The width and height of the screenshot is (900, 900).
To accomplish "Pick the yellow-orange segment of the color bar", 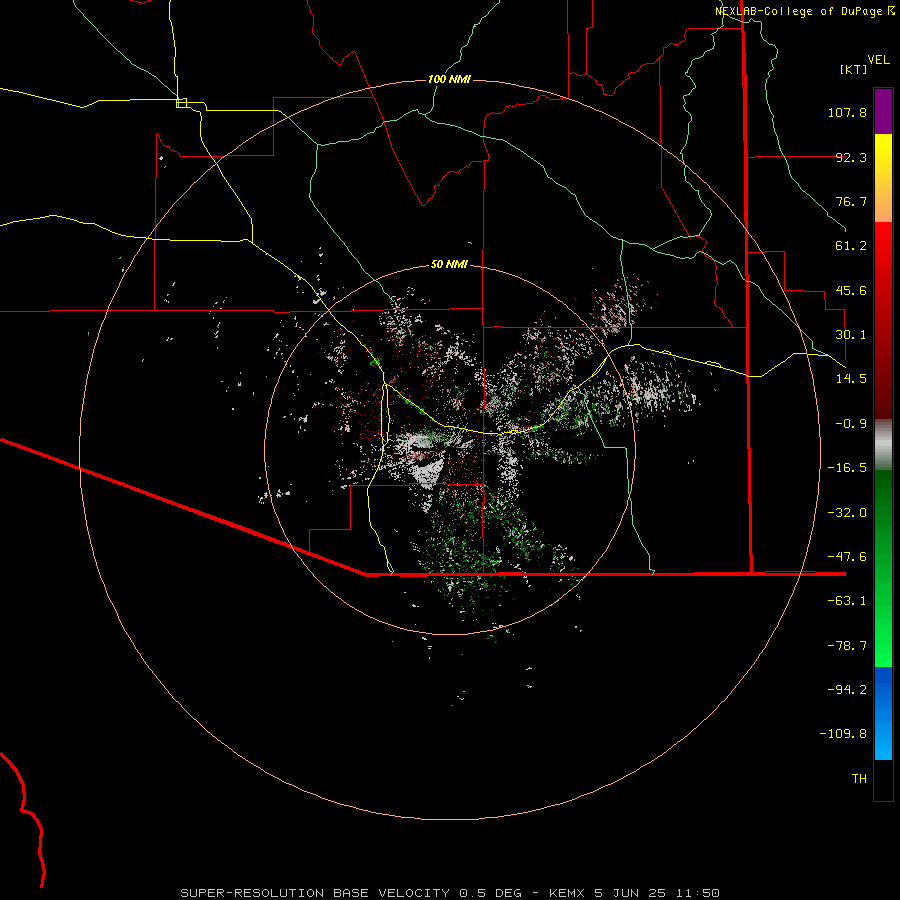I will [883, 178].
